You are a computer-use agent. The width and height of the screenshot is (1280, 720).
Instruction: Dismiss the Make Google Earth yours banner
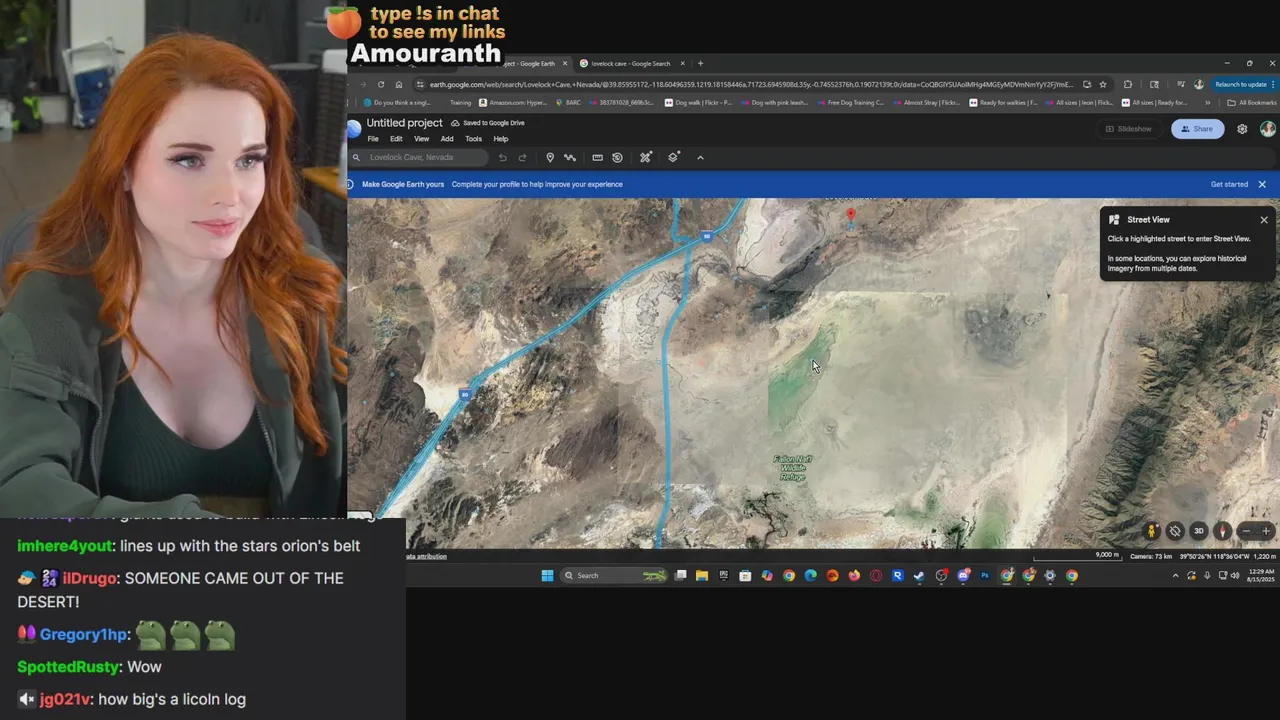(1262, 184)
